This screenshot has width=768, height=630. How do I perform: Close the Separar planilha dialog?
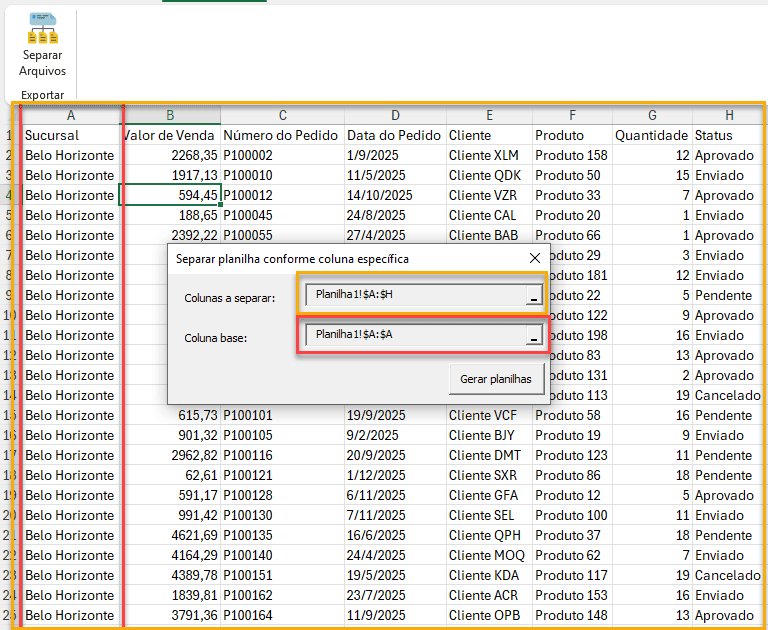tap(534, 258)
